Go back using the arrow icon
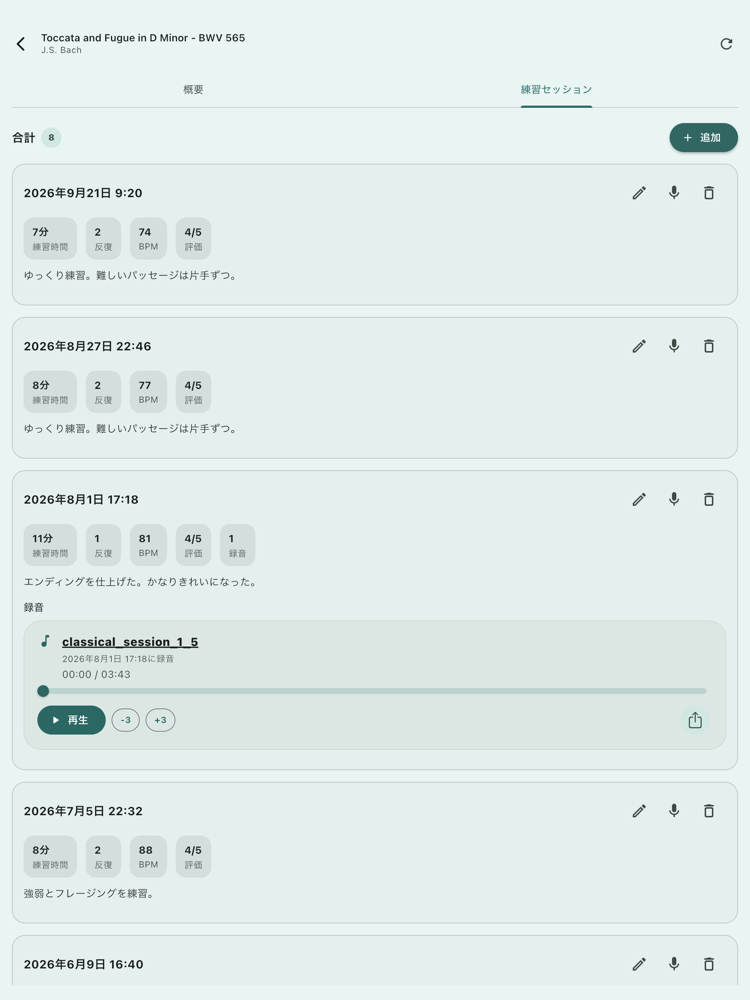750x1000 pixels. coord(21,43)
